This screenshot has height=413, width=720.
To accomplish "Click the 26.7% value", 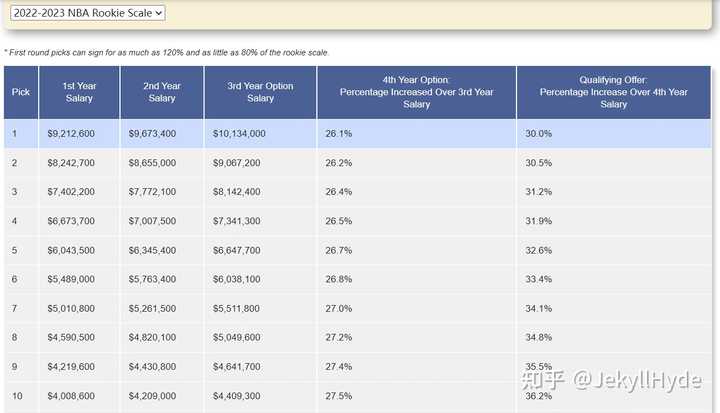I will [339, 250].
